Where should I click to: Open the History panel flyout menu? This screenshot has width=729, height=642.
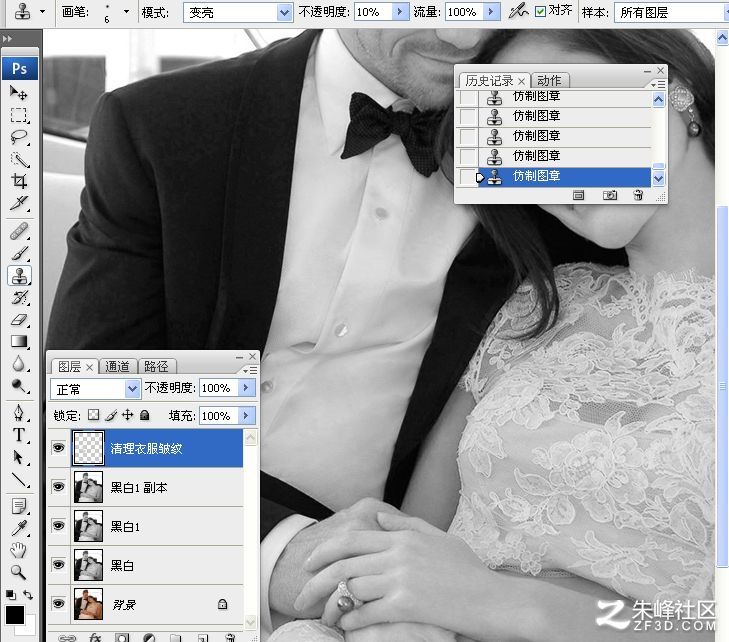click(658, 85)
